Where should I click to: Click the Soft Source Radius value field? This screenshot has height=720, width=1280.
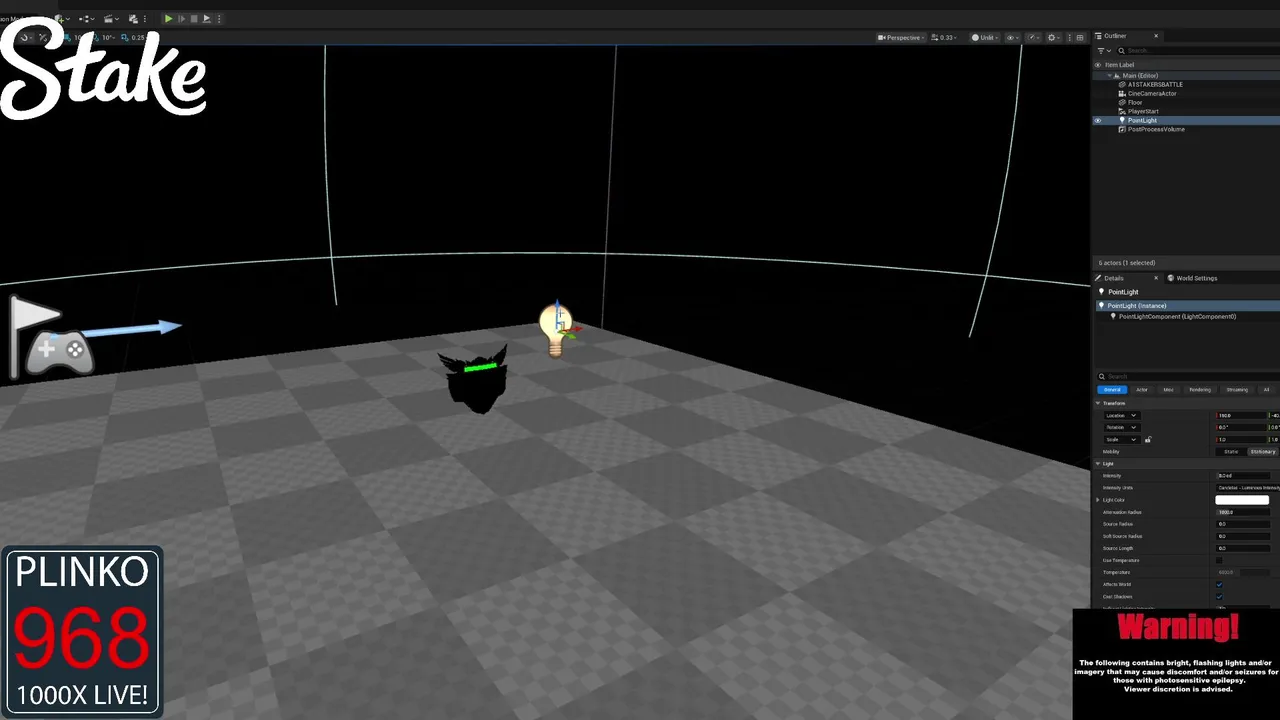click(x=1243, y=536)
